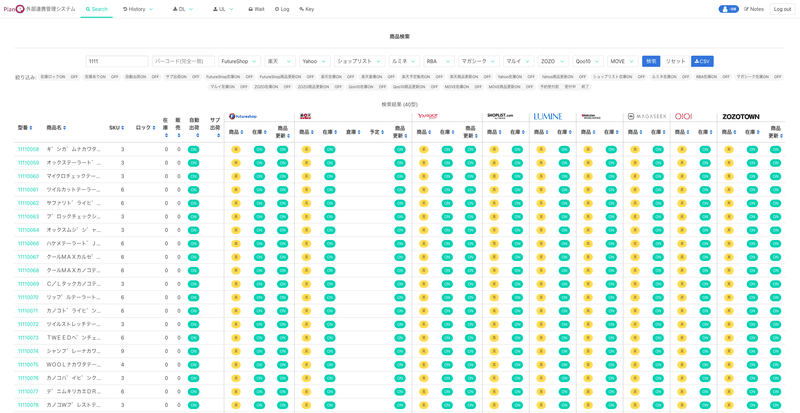
Task: Click the Yahoo logo in table header
Action: (428, 116)
